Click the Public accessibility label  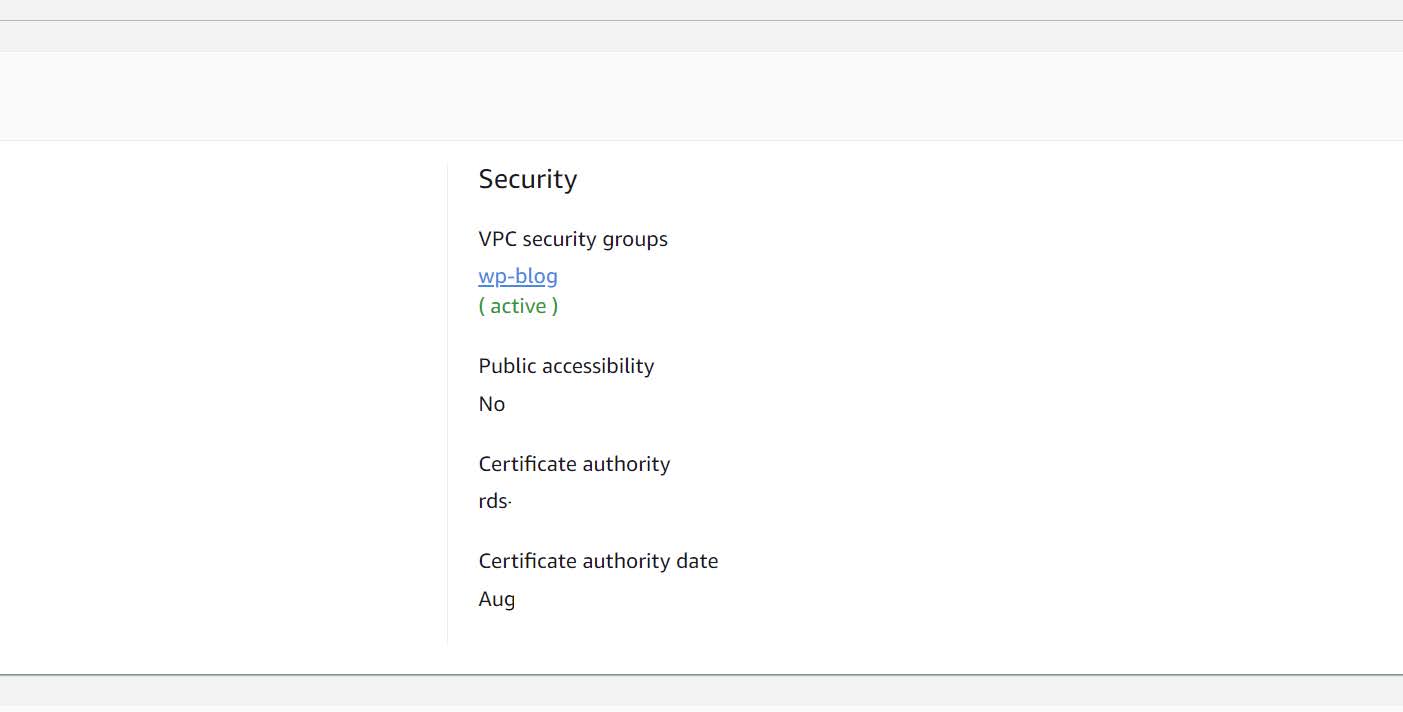coord(566,366)
